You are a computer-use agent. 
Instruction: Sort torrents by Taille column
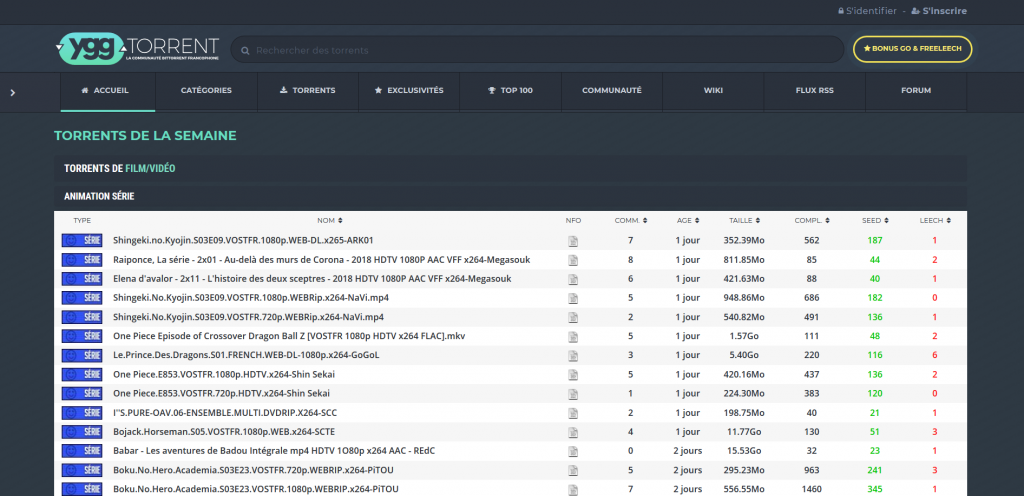point(743,220)
